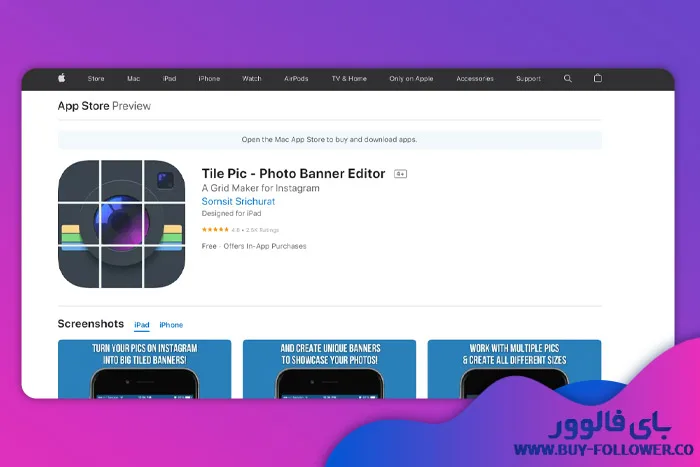This screenshot has height=467, width=700.
Task: Click the 'Free · Offers In-App Purchases' text
Action: point(254,246)
